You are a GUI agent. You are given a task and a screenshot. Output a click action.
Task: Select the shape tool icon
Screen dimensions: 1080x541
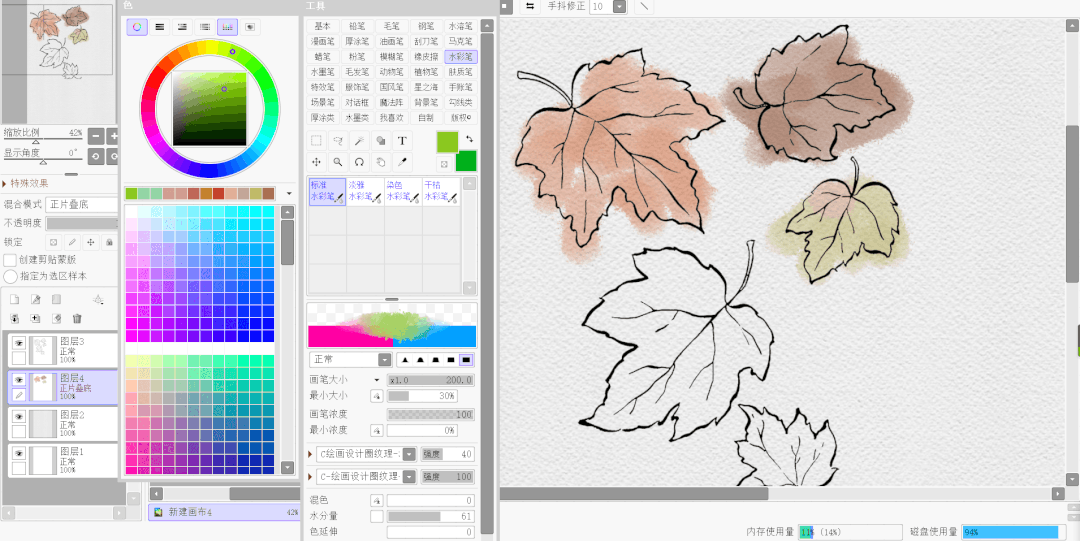380,141
